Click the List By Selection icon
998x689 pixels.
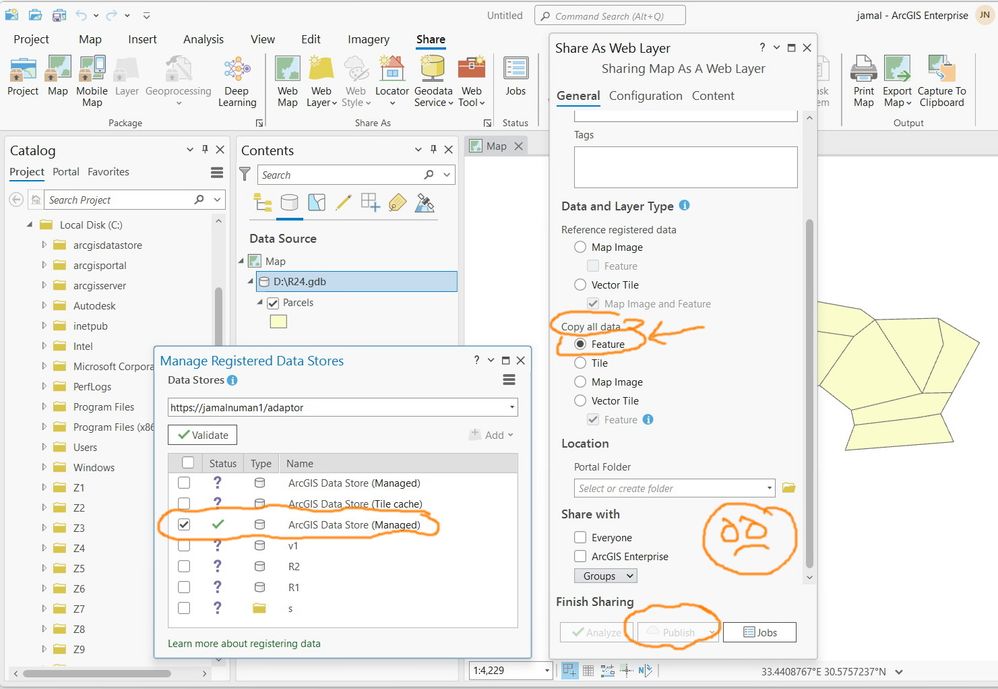click(316, 203)
